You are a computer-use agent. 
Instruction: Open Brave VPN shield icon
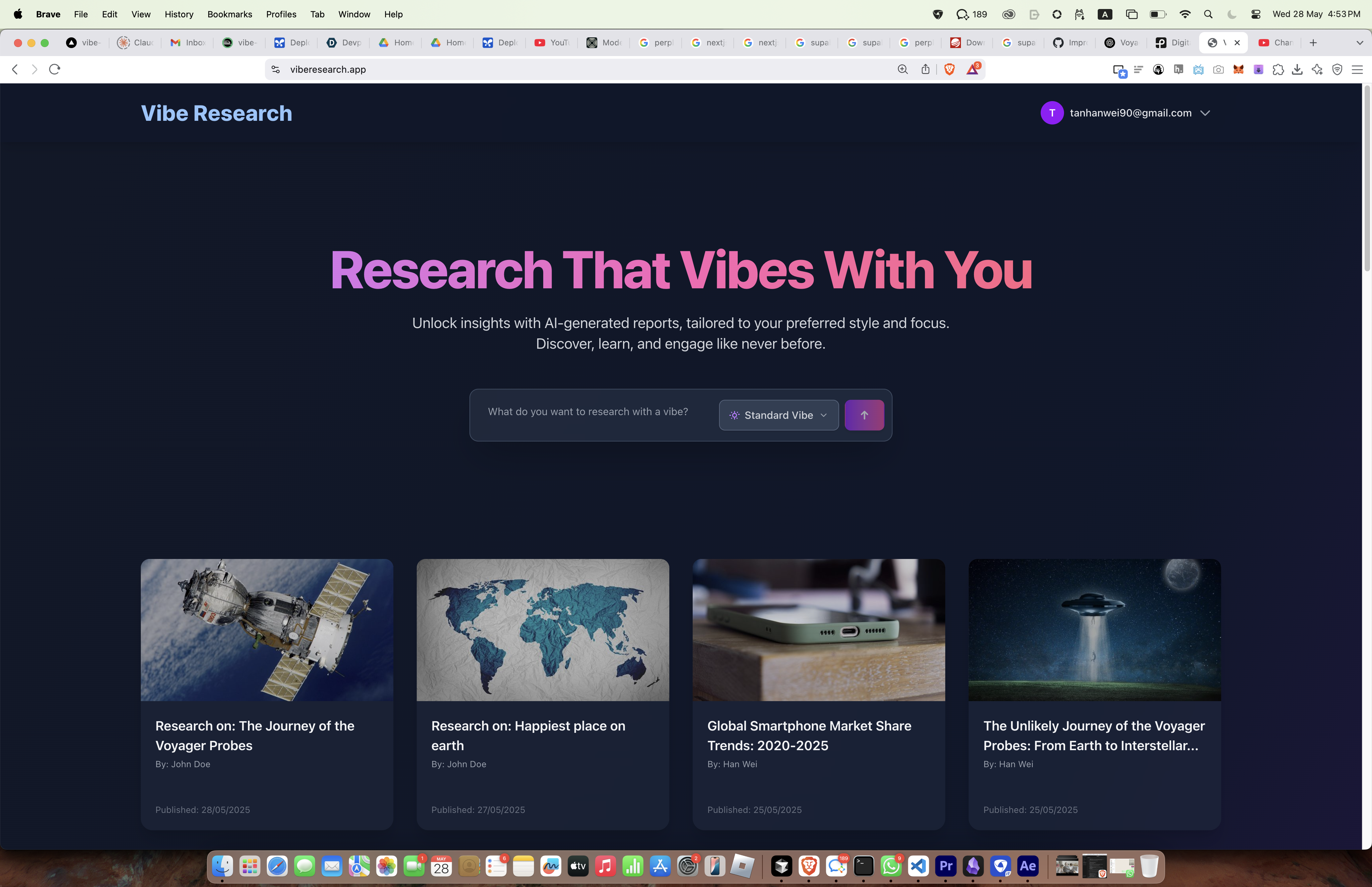(x=1337, y=70)
